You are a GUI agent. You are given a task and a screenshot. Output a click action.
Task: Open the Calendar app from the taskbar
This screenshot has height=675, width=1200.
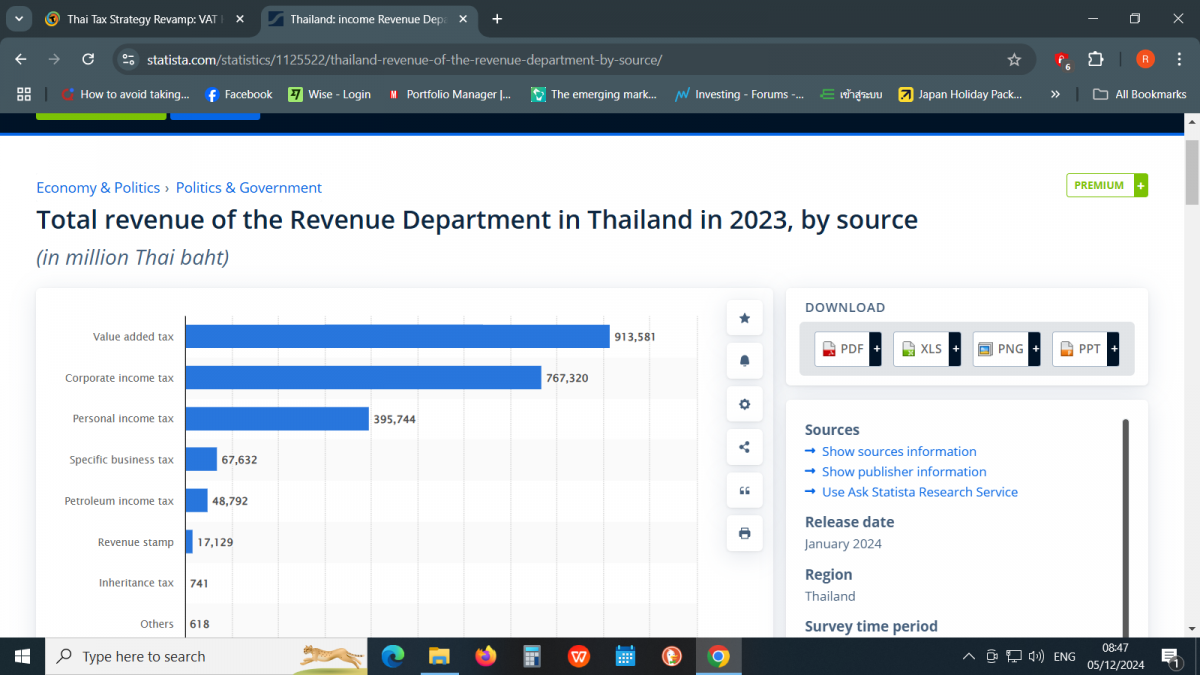(625, 656)
